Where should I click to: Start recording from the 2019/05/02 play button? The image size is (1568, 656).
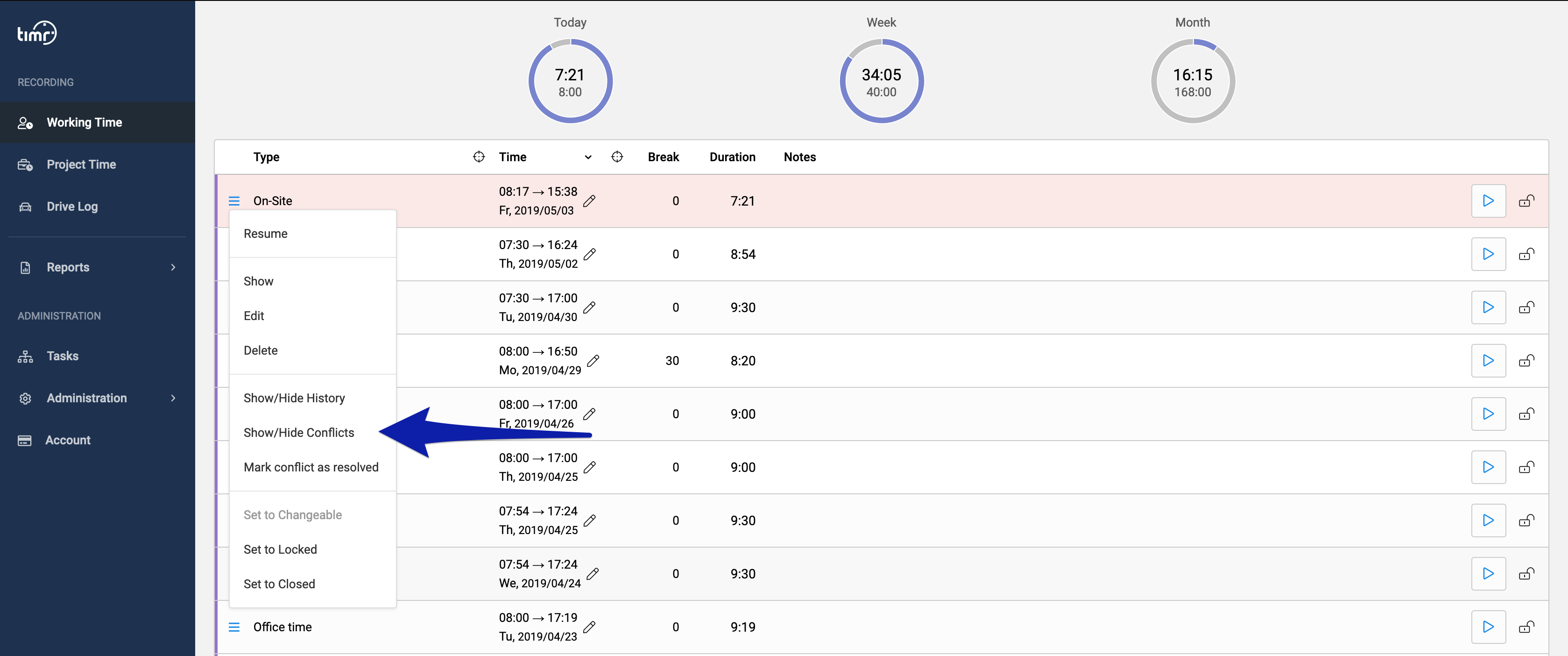[1488, 255]
